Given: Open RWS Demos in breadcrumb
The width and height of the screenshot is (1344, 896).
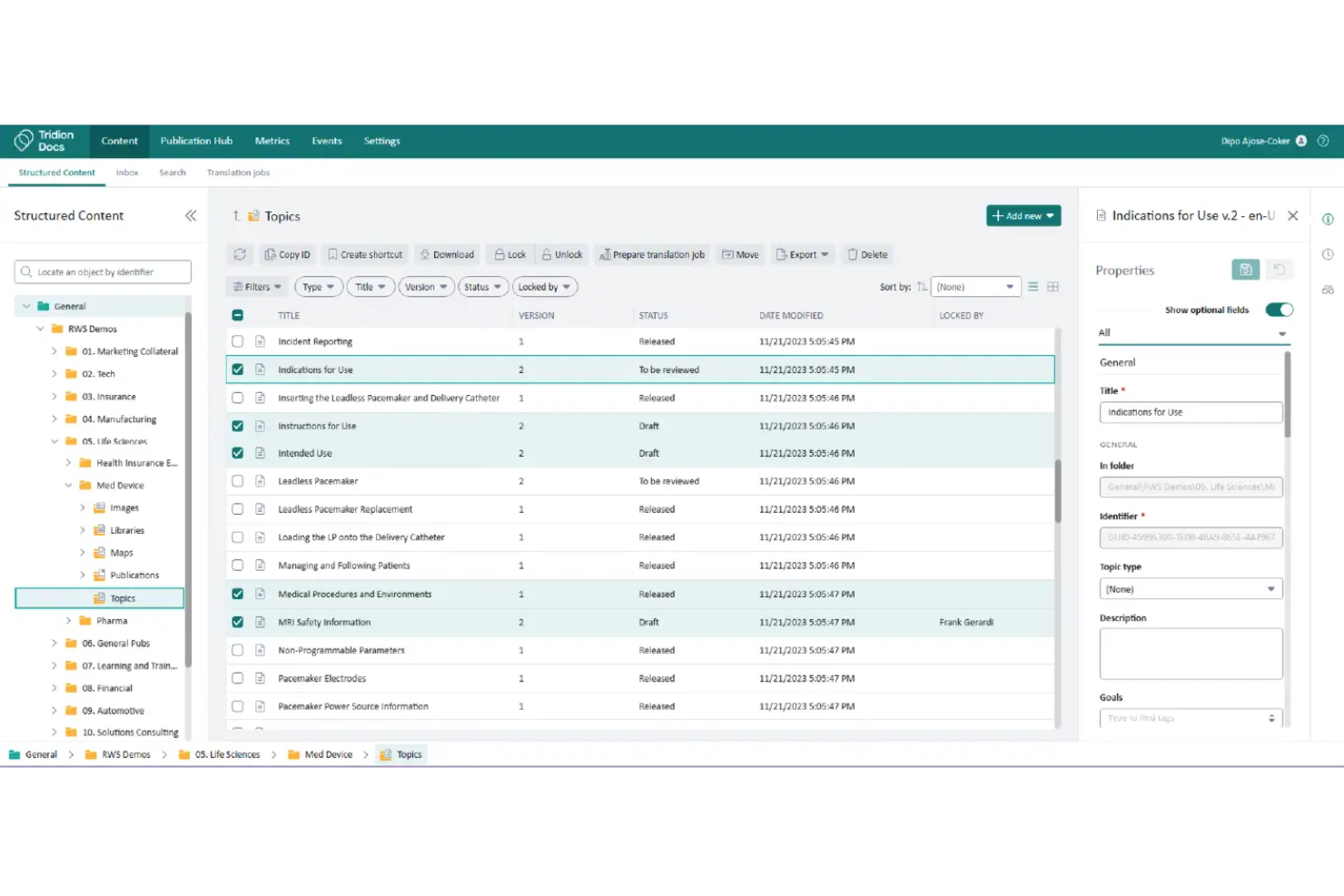Looking at the screenshot, I should [117, 754].
